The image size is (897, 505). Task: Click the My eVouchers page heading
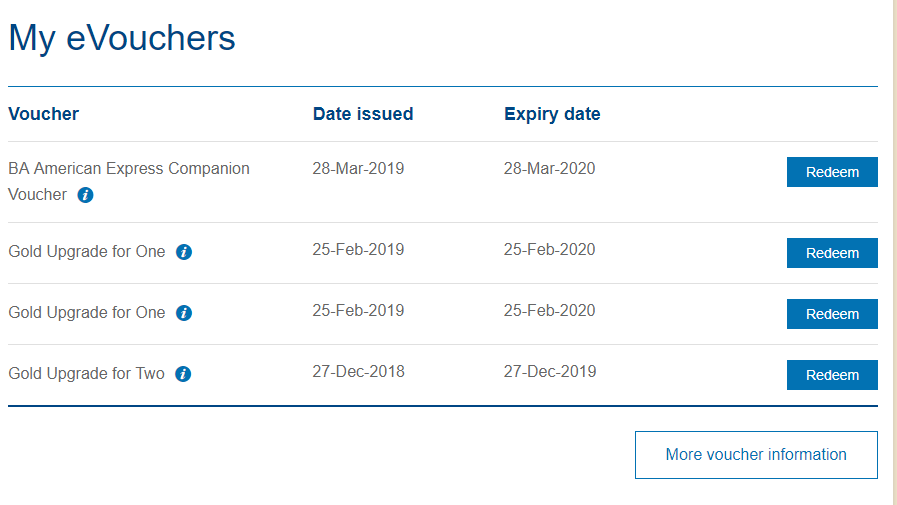click(122, 38)
